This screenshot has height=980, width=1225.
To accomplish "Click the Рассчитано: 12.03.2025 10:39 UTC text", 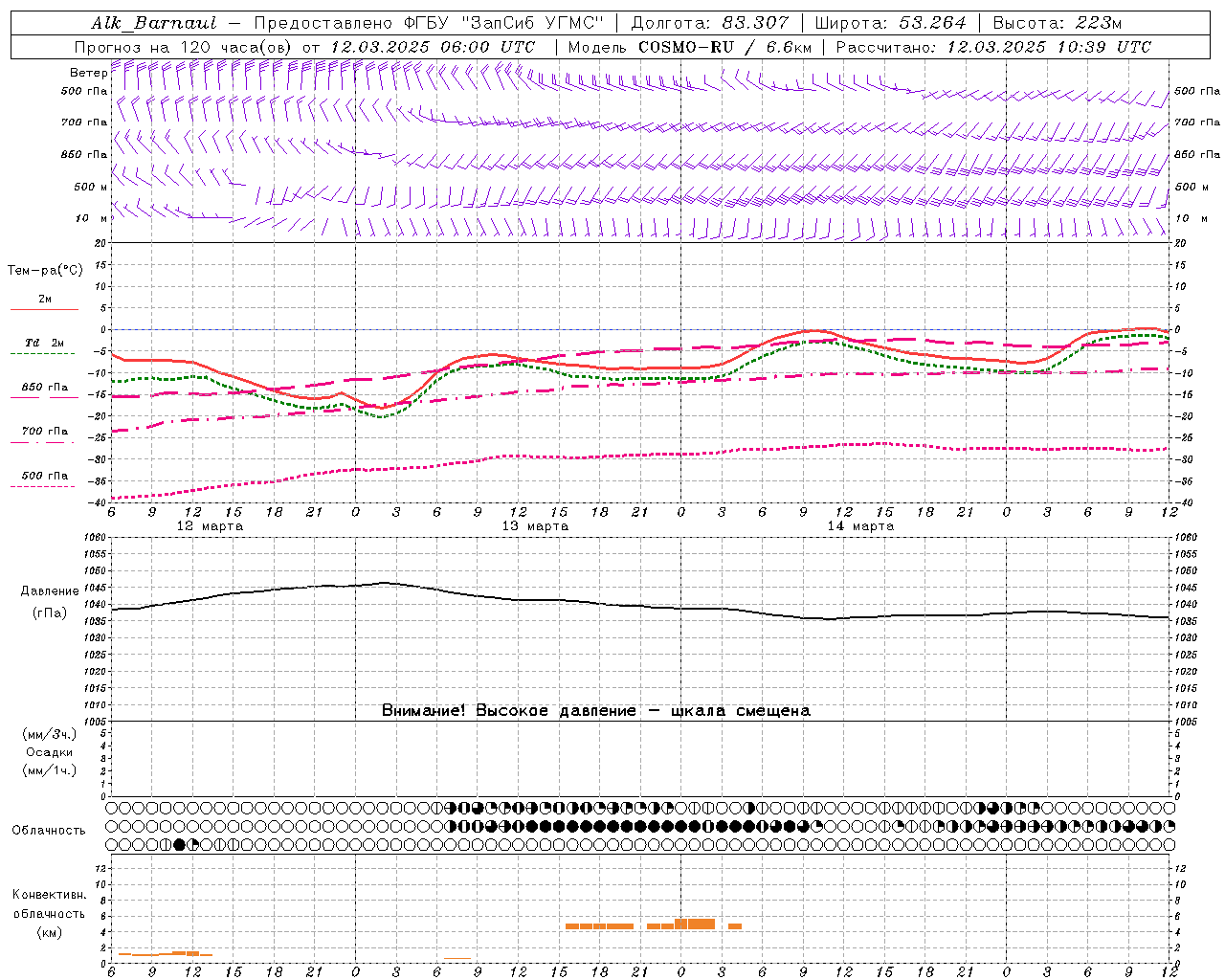I will click(993, 47).
